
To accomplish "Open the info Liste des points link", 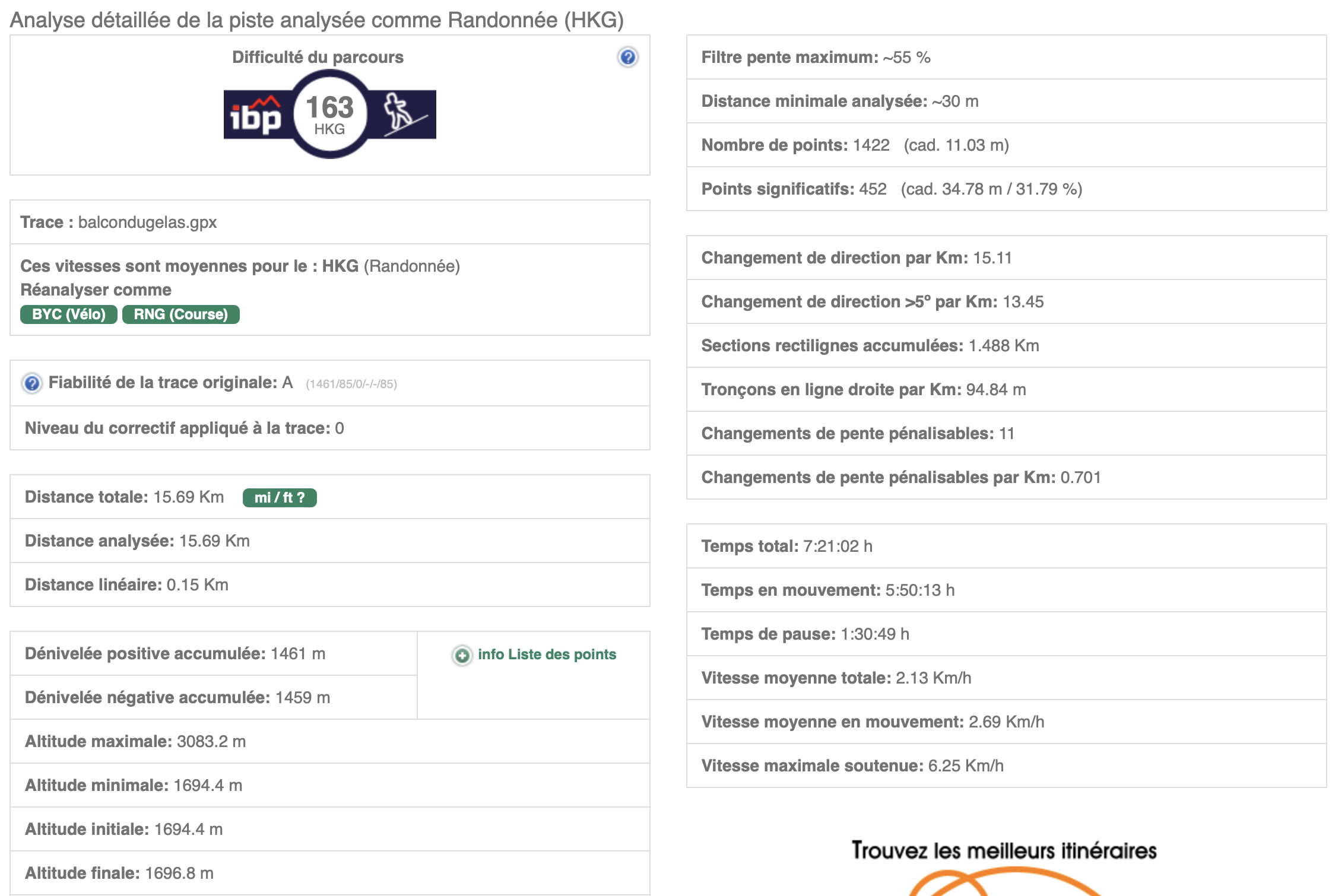I will click(547, 654).
